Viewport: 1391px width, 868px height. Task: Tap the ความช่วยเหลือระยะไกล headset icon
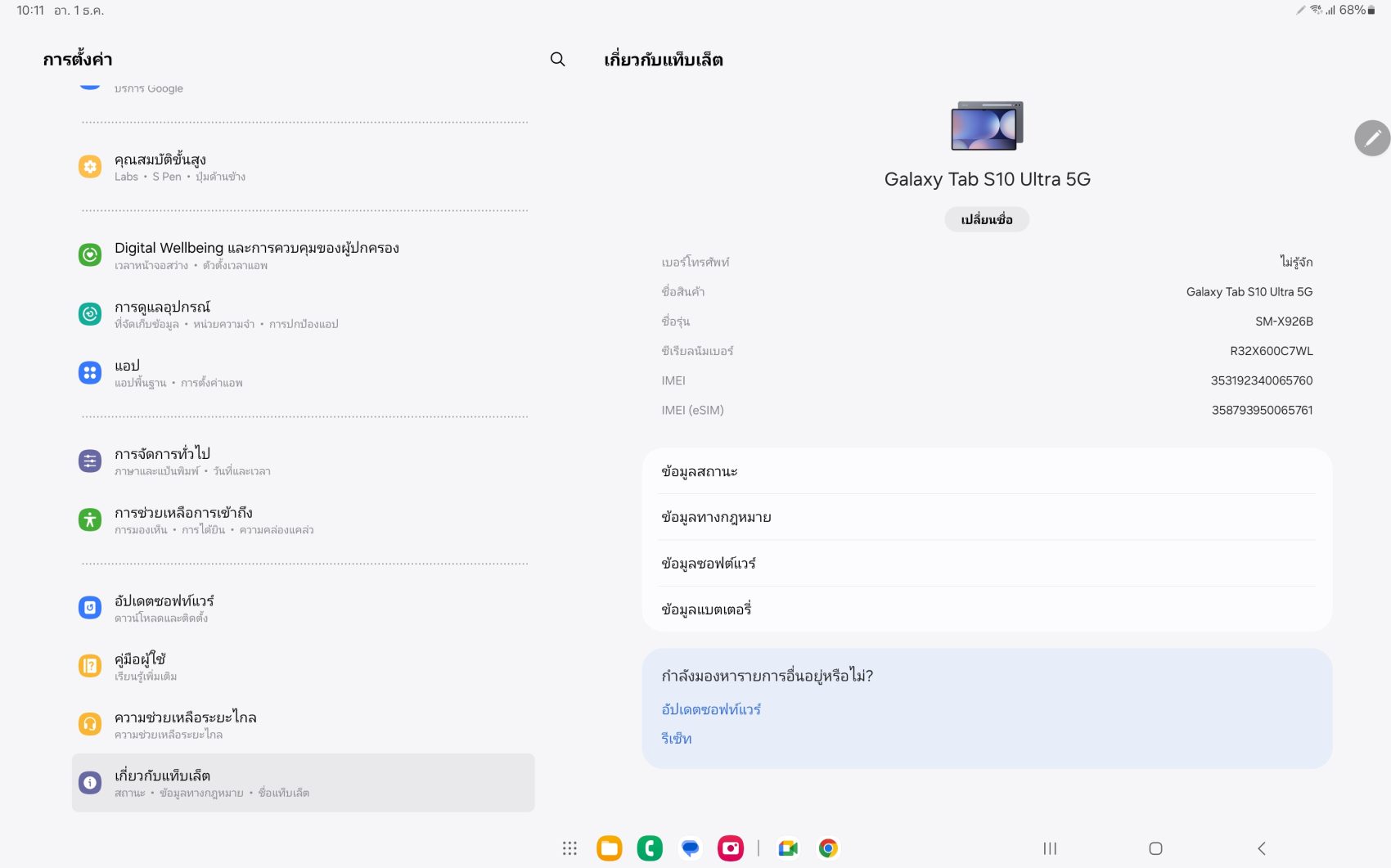click(90, 724)
